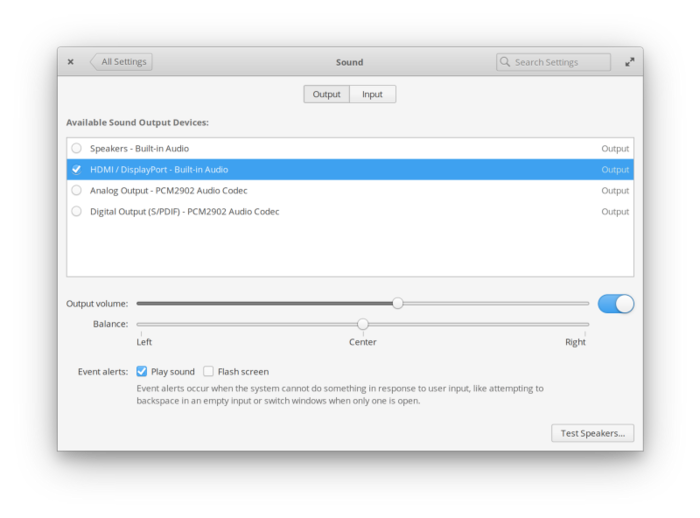Toggle the output volume mute switch
Viewport: 700px width, 518px height.
click(x=616, y=304)
